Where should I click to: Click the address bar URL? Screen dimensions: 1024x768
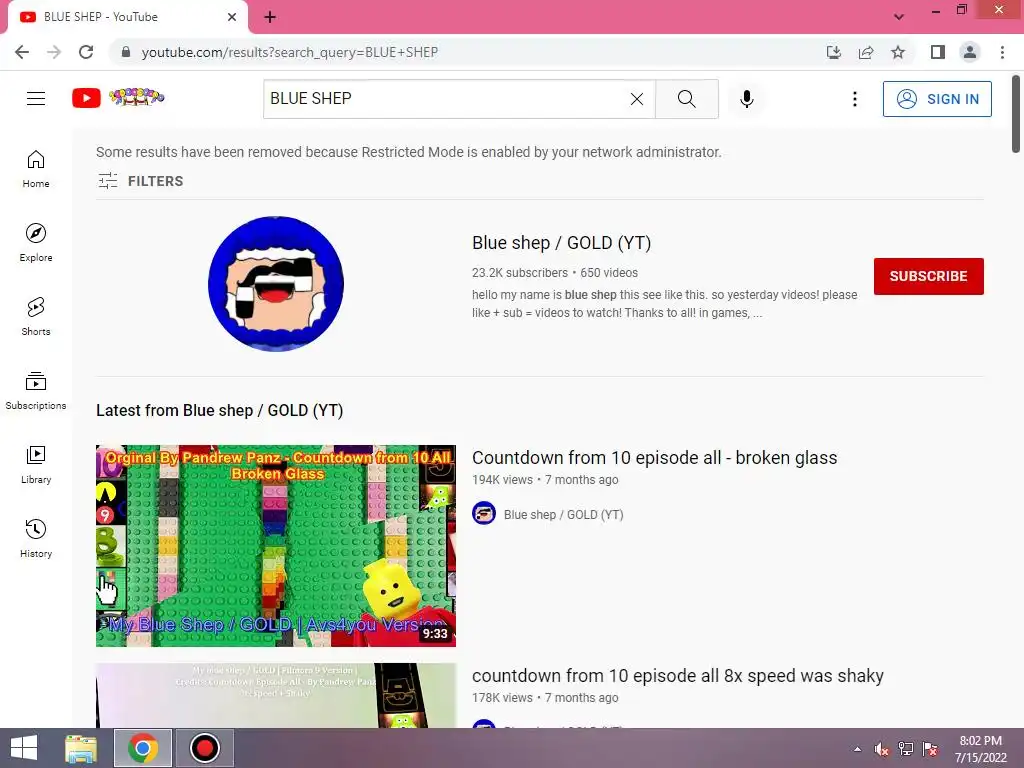coord(289,52)
